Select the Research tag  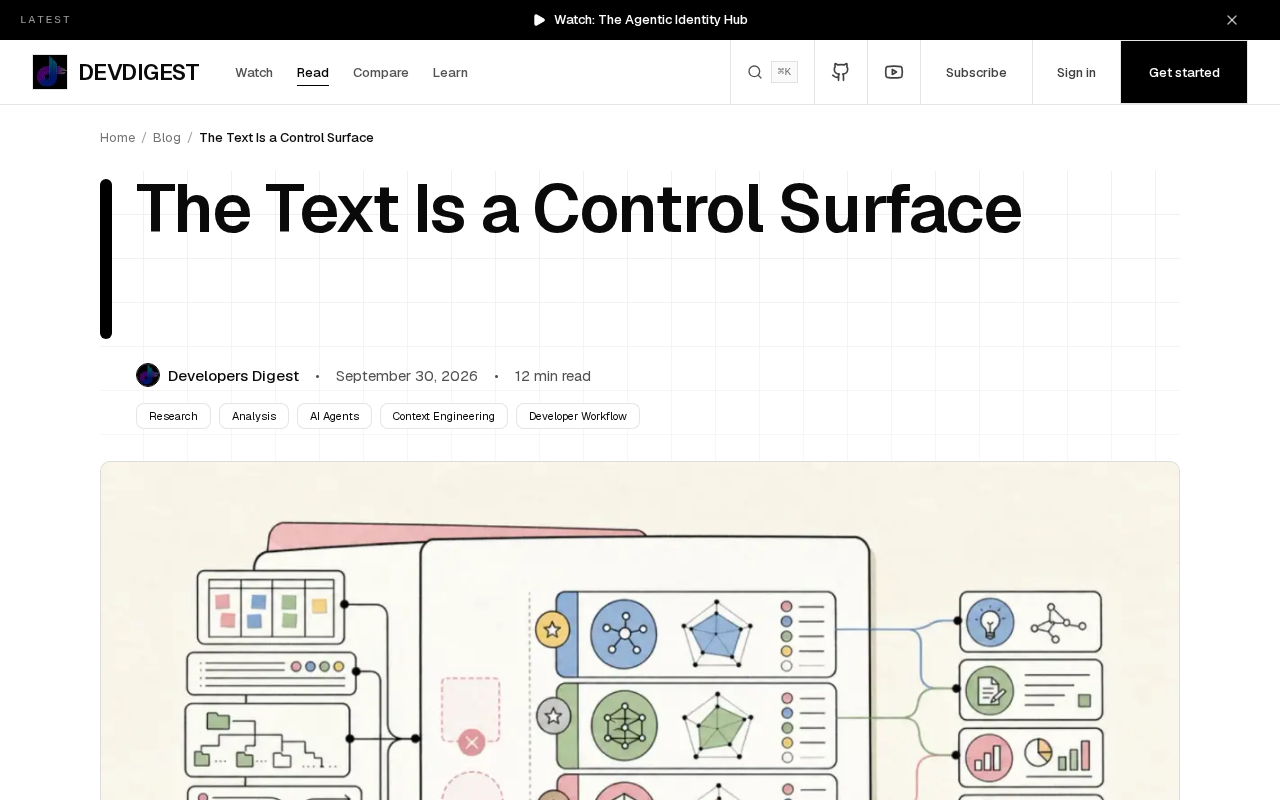[173, 416]
